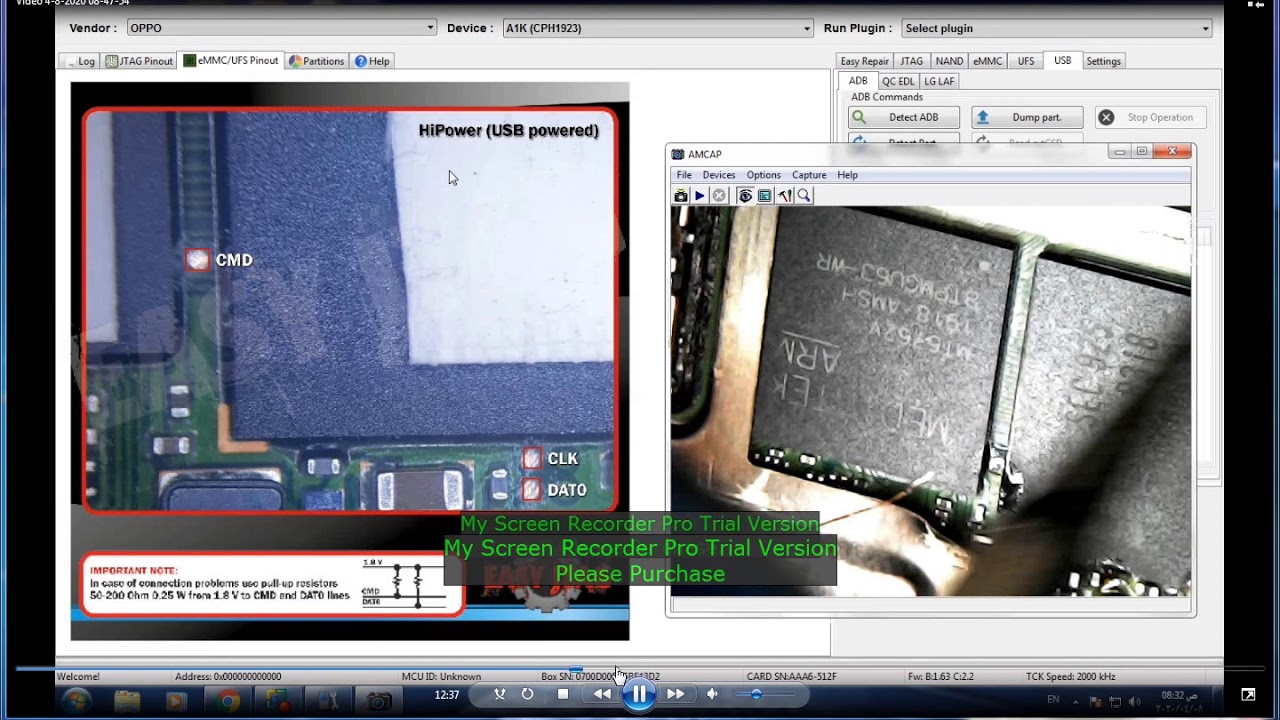Screen dimensions: 1280x720
Task: Select the eMMC/UFS Pinout tab
Action: pyautogui.click(x=231, y=61)
